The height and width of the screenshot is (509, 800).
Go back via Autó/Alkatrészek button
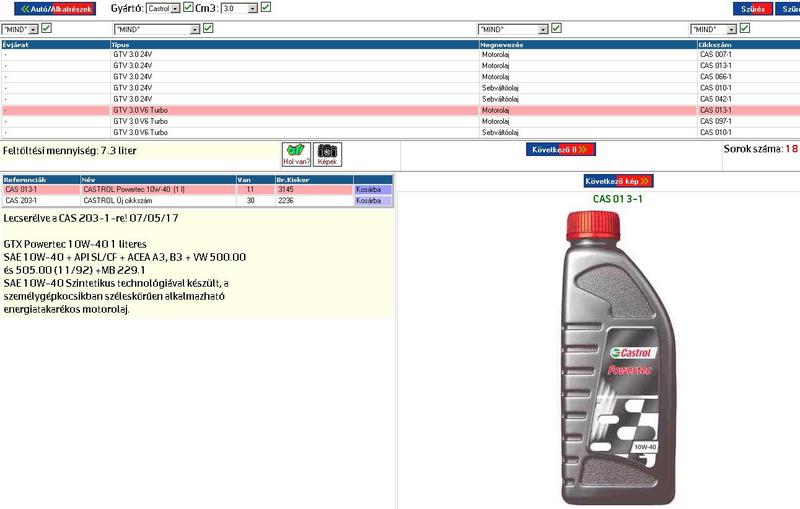[55, 9]
